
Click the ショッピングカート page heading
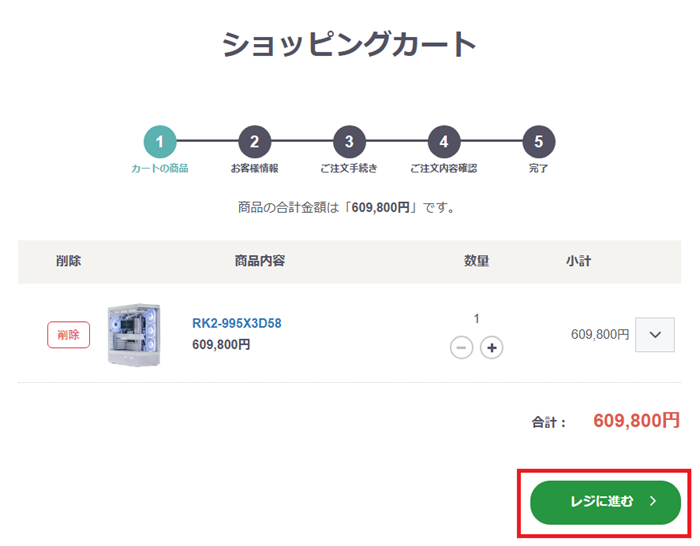tap(349, 44)
